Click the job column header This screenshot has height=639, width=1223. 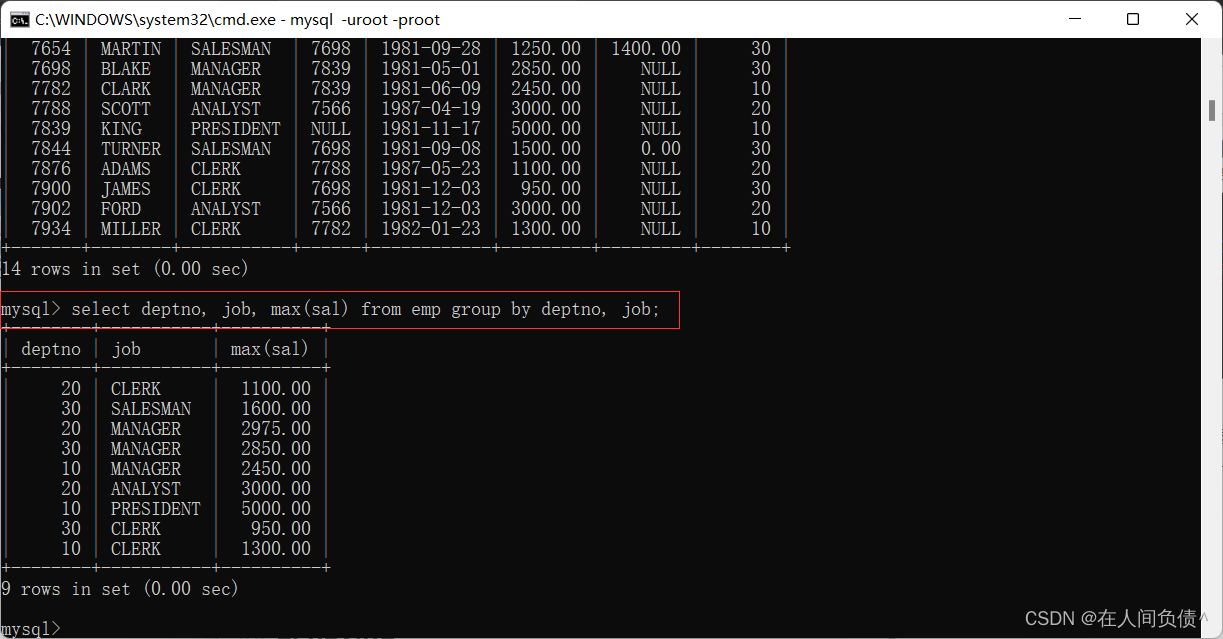126,348
